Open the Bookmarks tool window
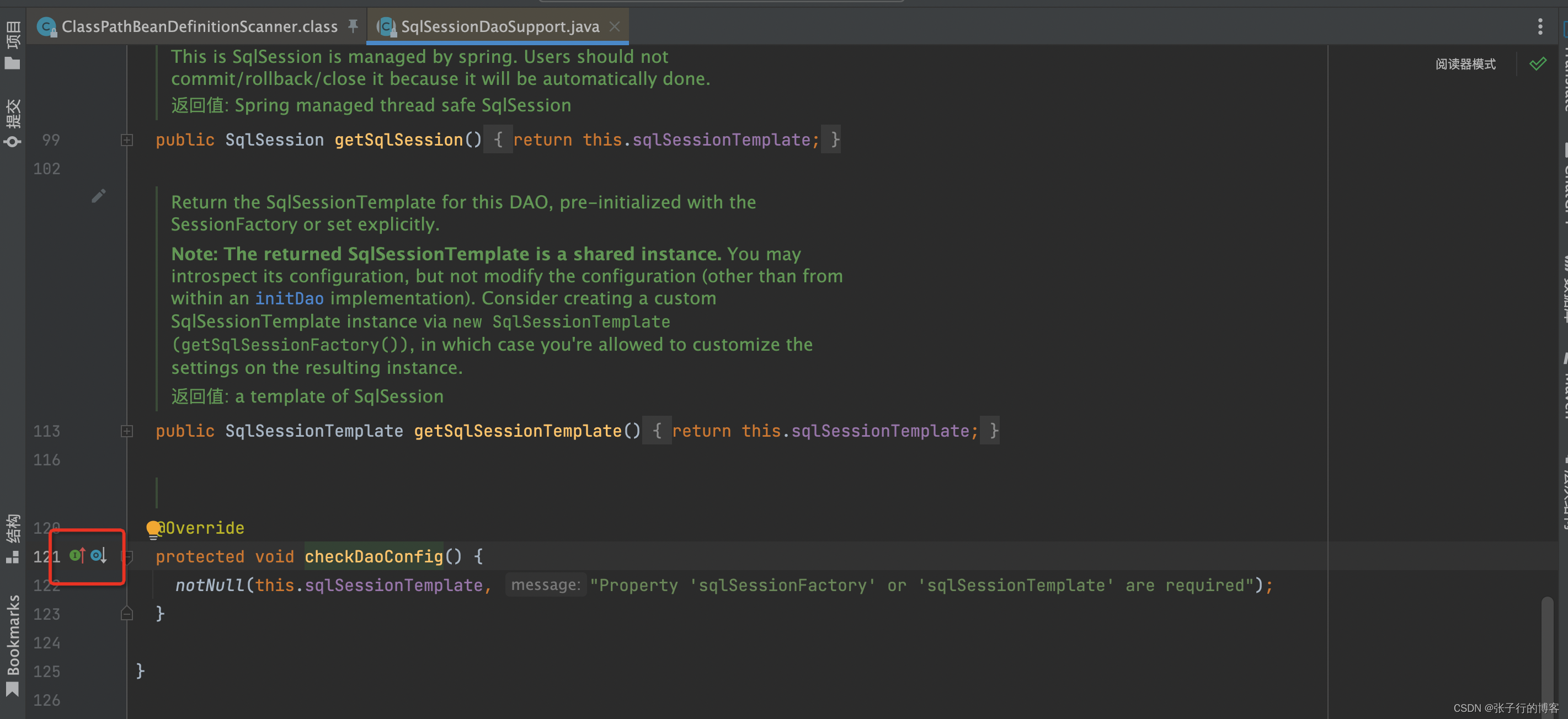 13,645
